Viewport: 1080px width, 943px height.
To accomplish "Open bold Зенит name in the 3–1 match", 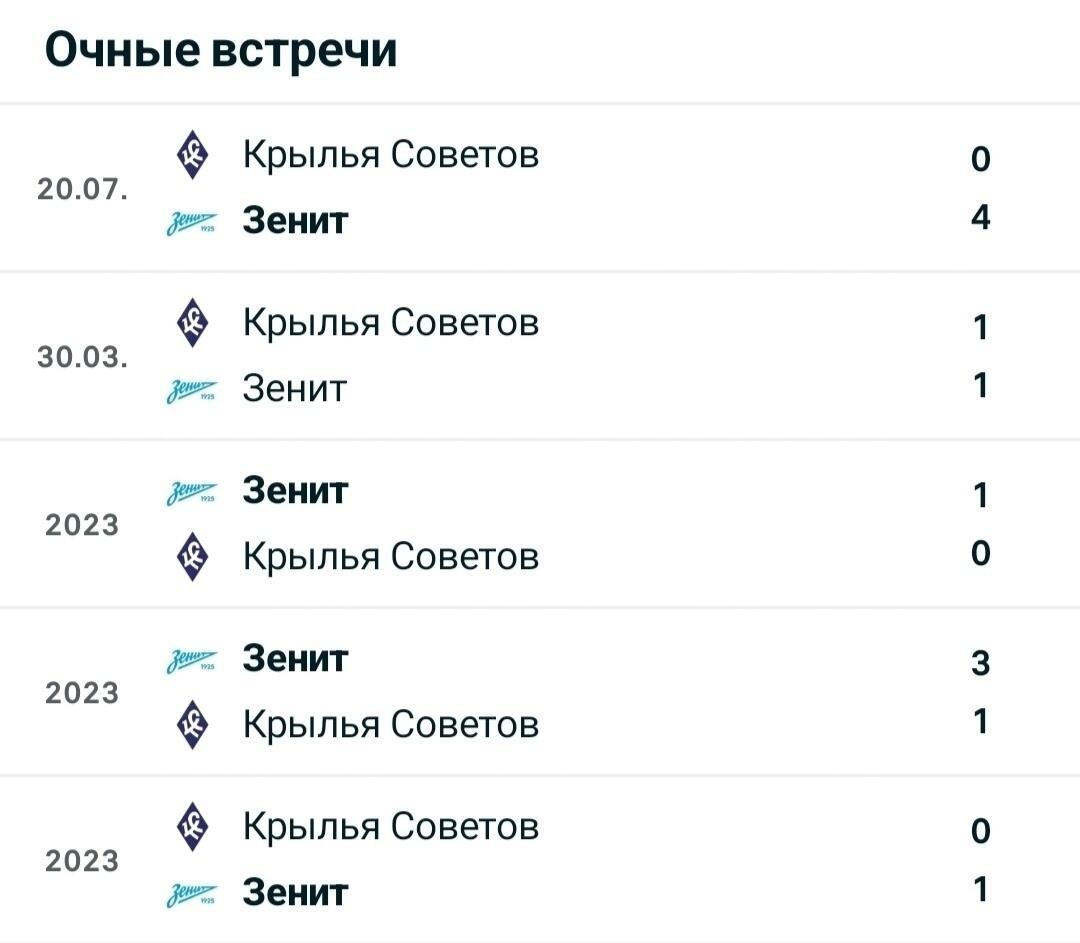I will point(295,658).
